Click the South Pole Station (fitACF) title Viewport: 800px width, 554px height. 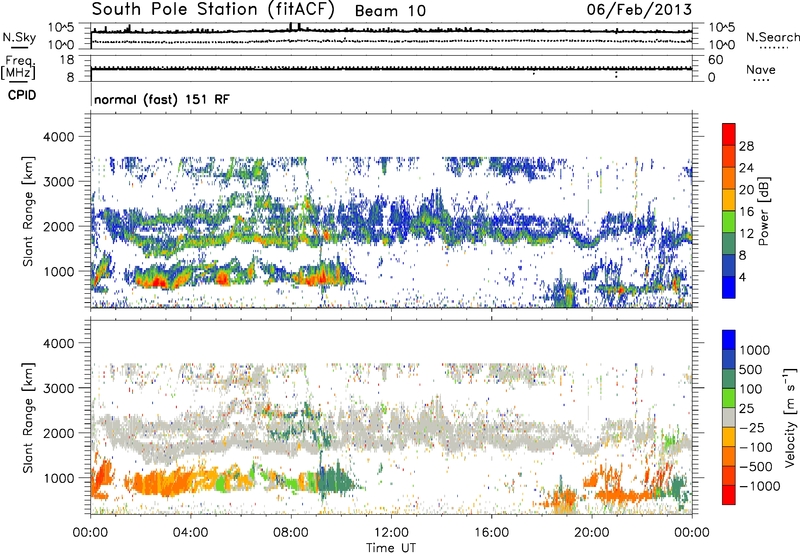click(x=213, y=10)
